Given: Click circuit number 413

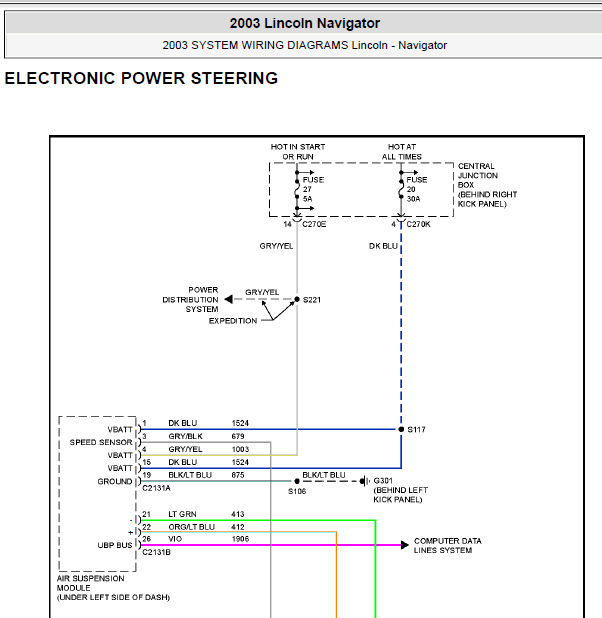Looking at the screenshot, I should (x=238, y=514).
